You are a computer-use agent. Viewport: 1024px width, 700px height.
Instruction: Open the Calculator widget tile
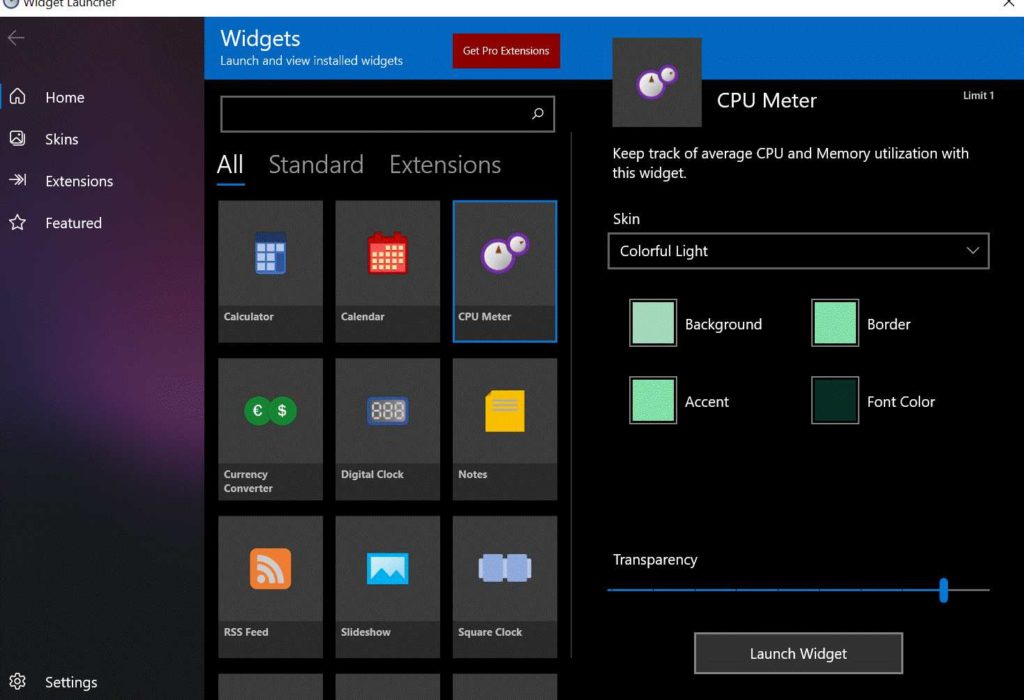tap(270, 271)
